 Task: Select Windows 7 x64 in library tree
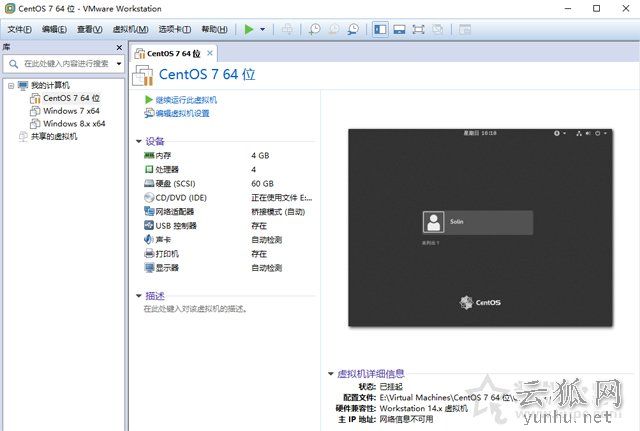pos(71,111)
